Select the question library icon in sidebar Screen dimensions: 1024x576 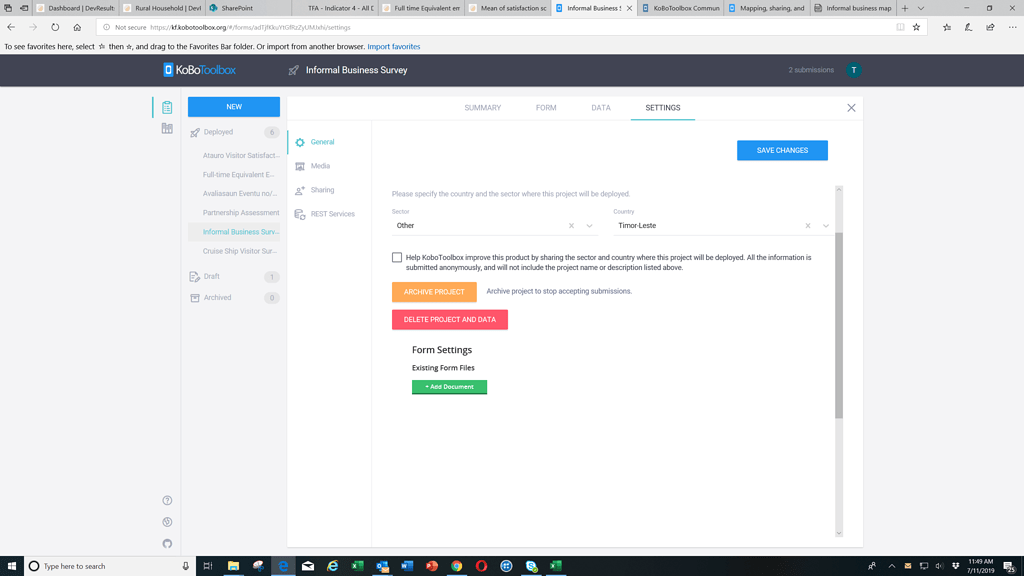(x=167, y=128)
